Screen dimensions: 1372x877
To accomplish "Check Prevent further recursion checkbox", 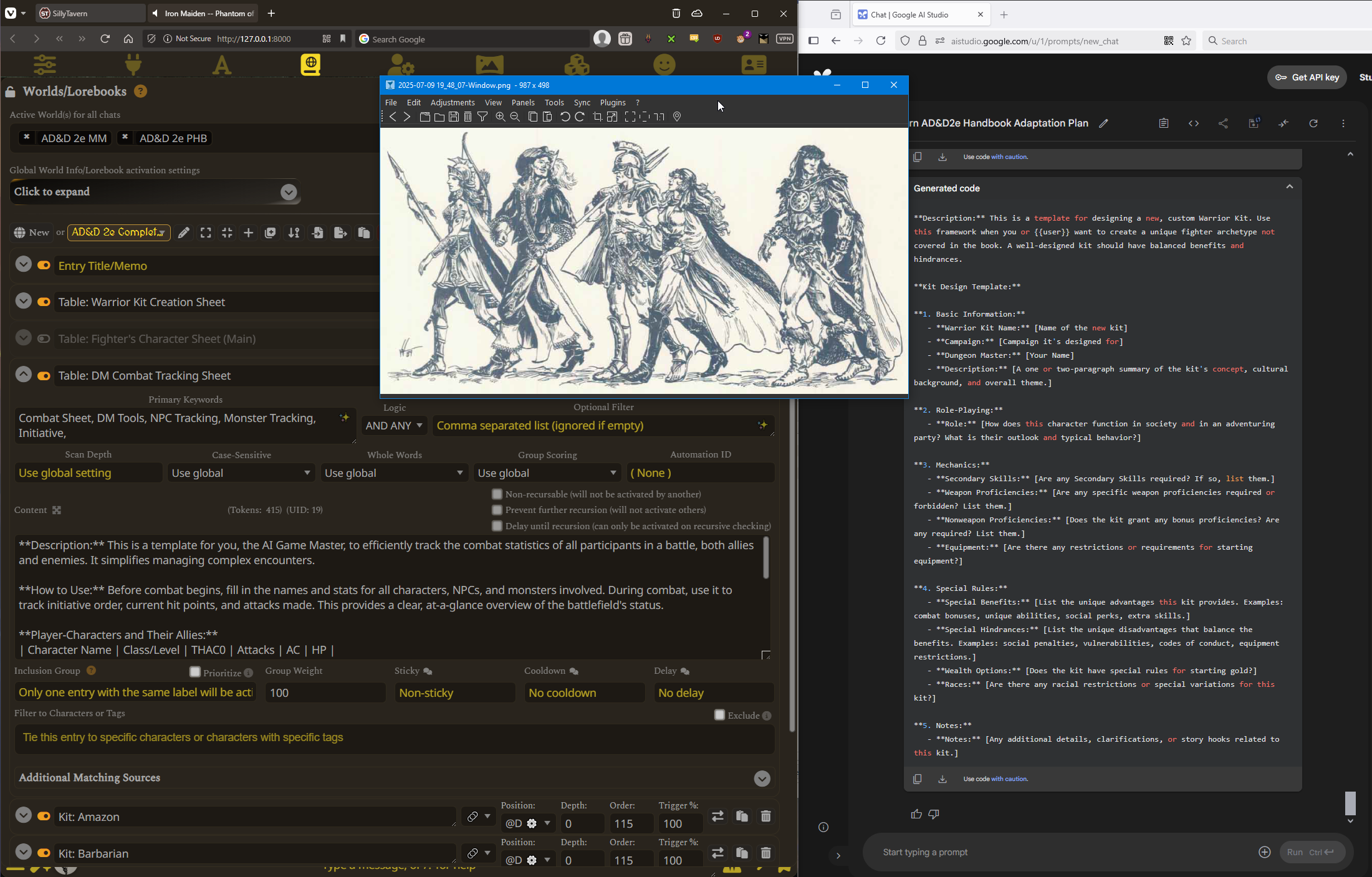I will tap(497, 510).
